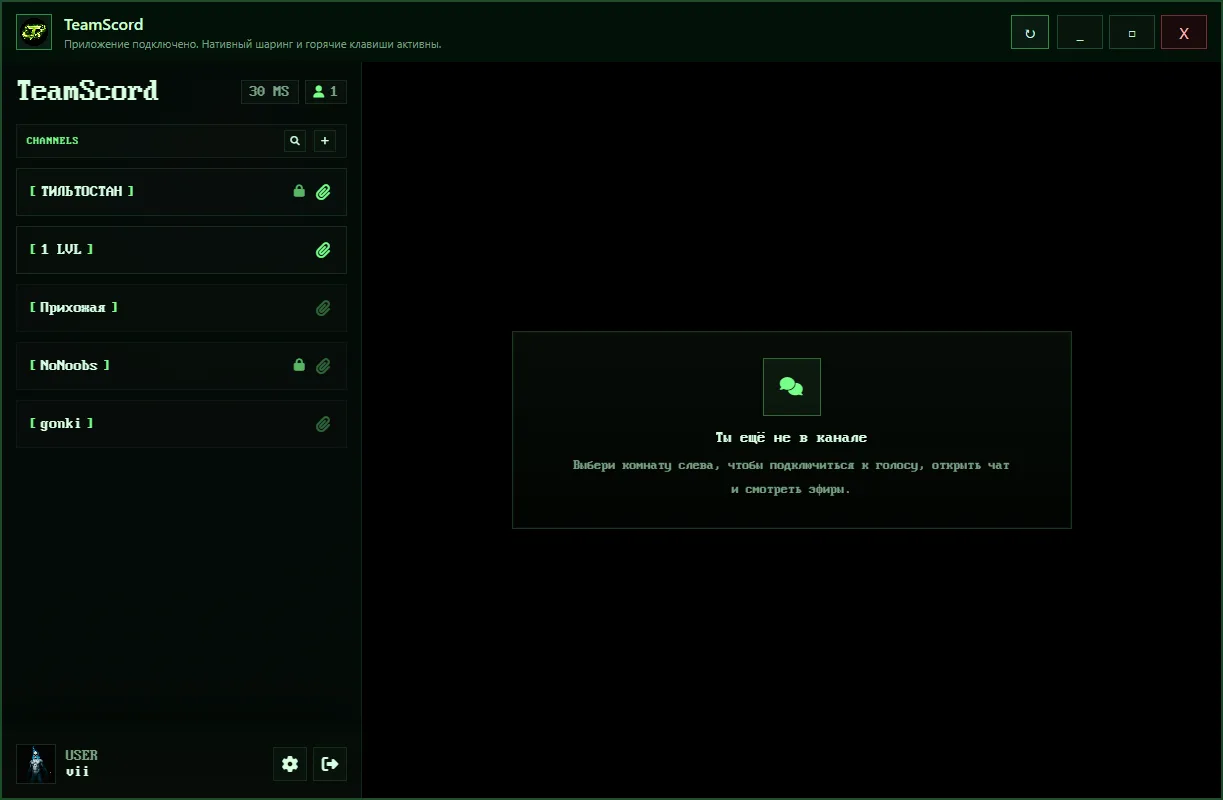Click the paperclip icon on 1 LVL channel
Image resolution: width=1223 pixels, height=800 pixels.
[323, 250]
